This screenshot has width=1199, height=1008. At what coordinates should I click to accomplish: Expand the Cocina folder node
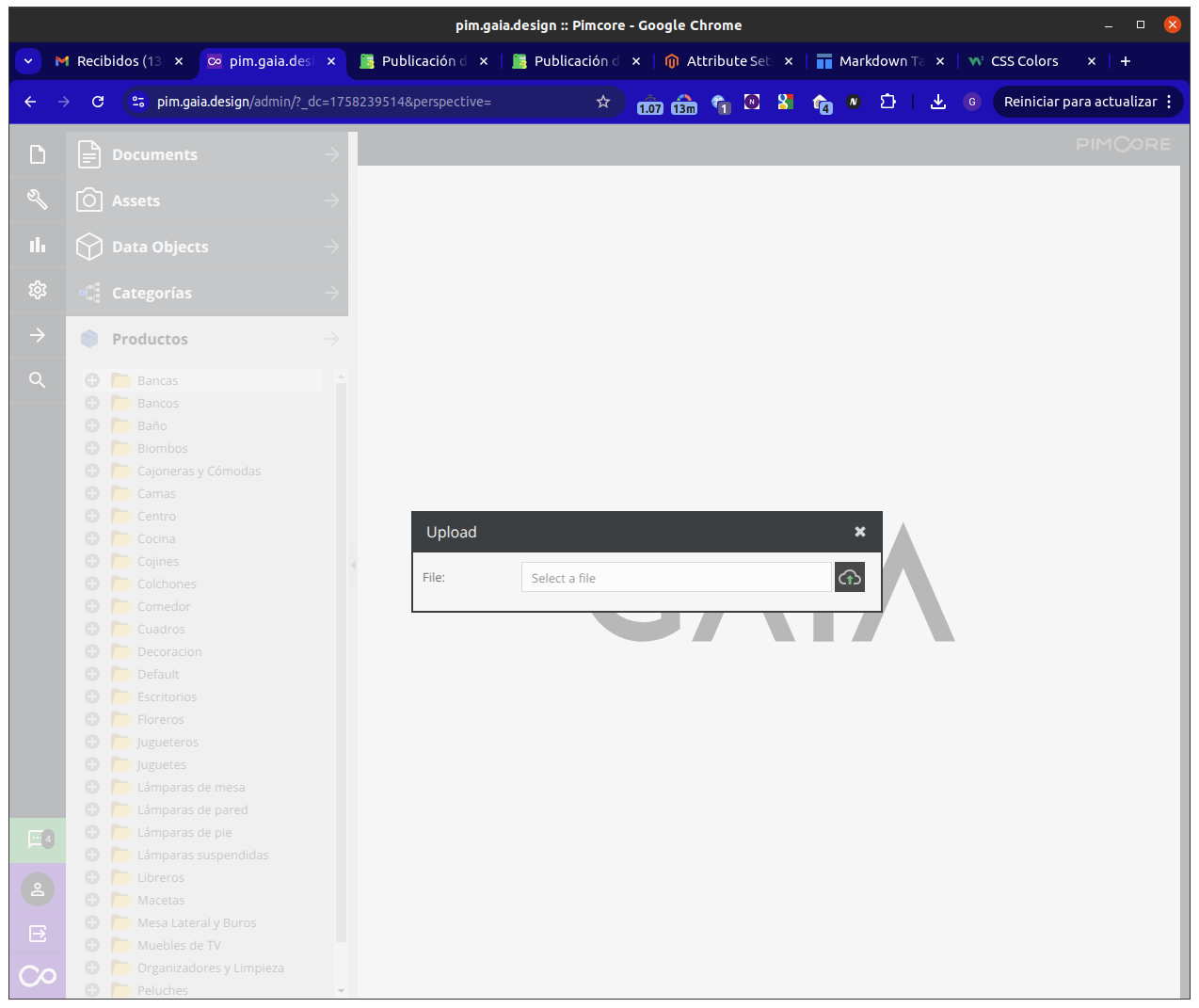(x=92, y=538)
